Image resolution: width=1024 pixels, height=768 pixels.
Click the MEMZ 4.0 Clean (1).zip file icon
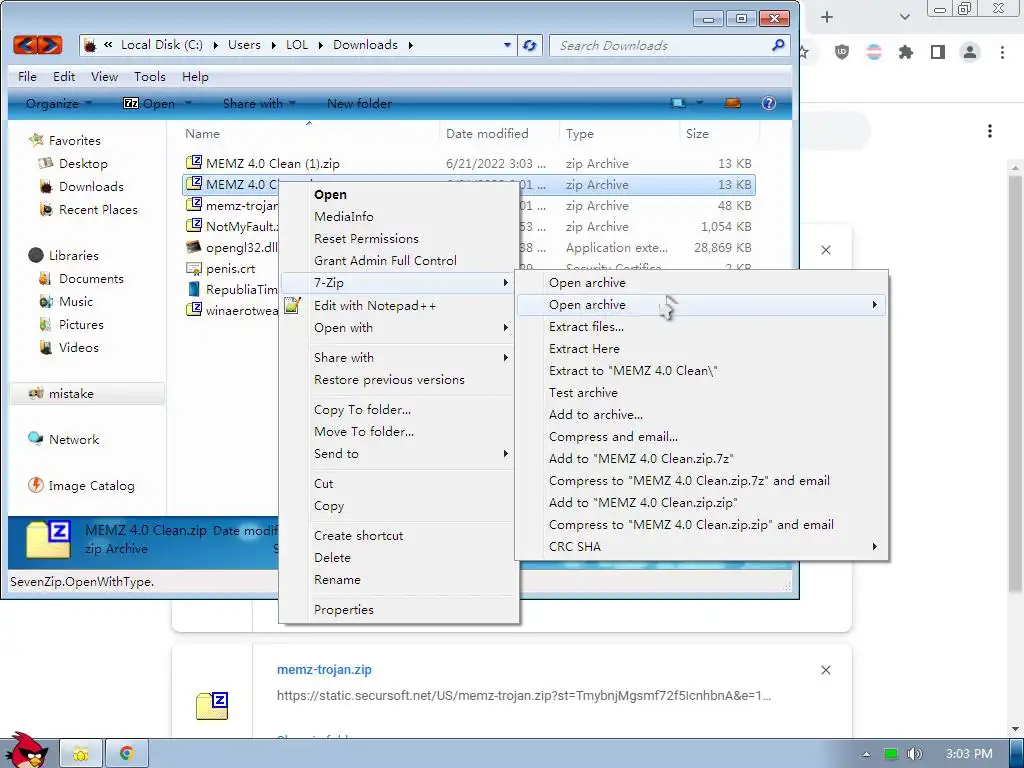[x=194, y=163]
